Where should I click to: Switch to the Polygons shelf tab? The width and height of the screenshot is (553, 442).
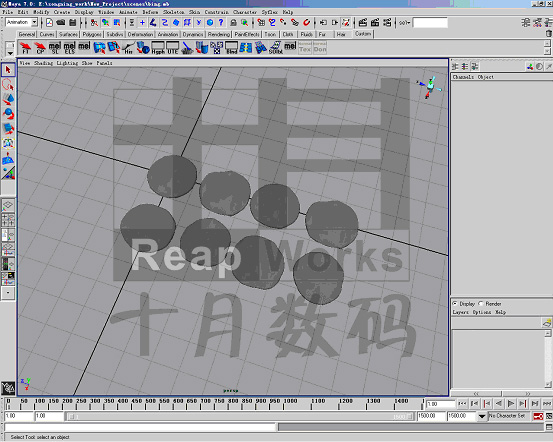pyautogui.click(x=92, y=34)
